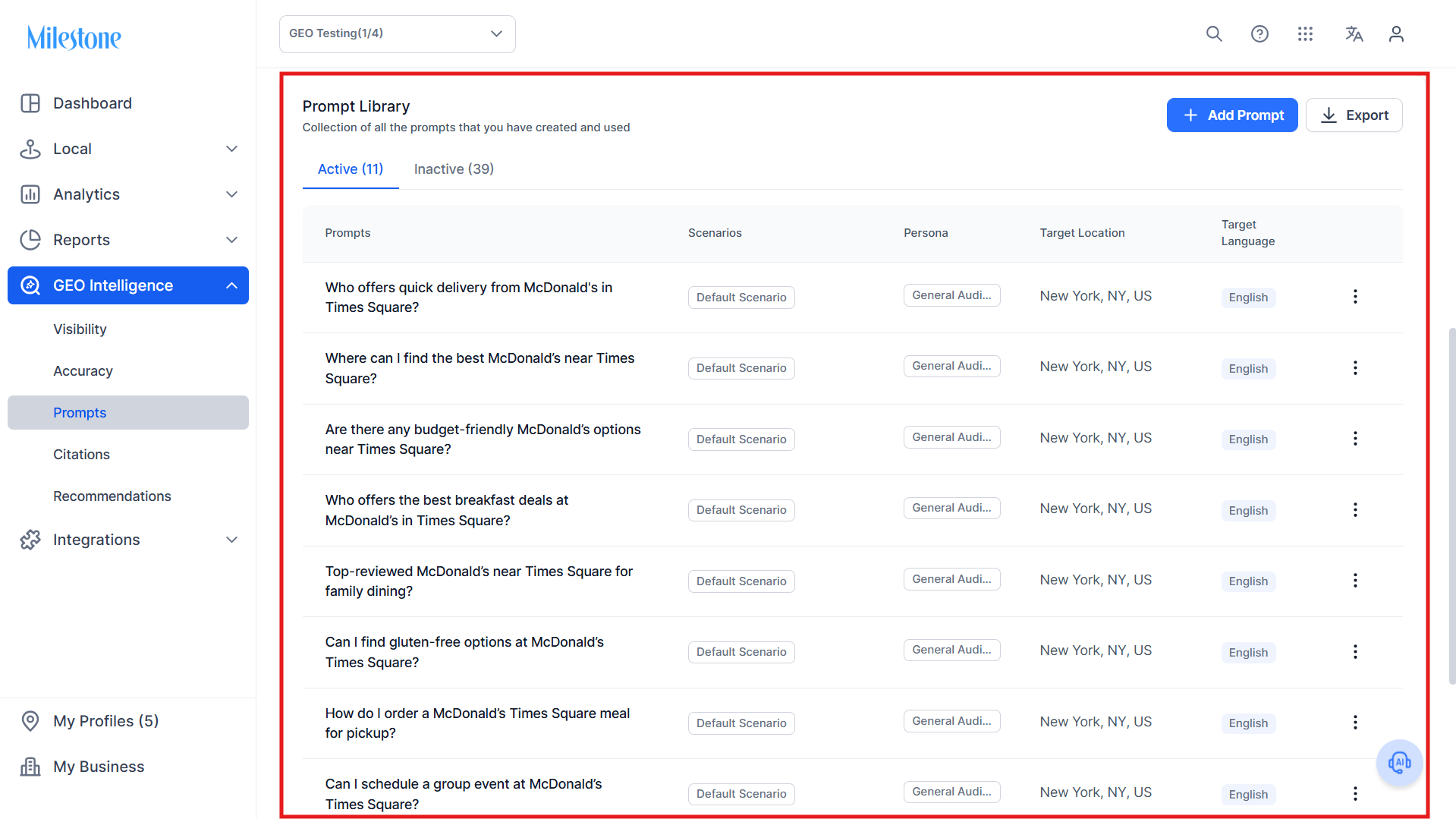Click the Export button

pos(1354,115)
